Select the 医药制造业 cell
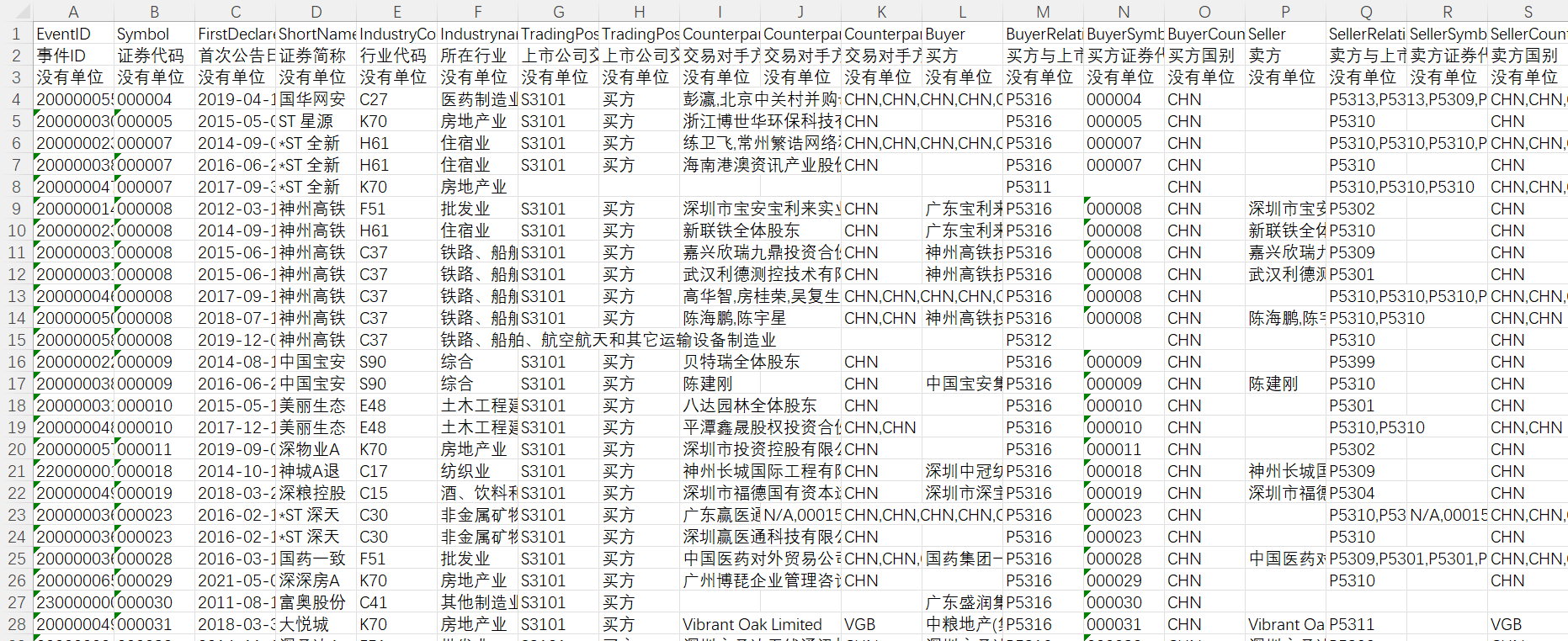This screenshot has width=1568, height=641. pyautogui.click(x=477, y=99)
